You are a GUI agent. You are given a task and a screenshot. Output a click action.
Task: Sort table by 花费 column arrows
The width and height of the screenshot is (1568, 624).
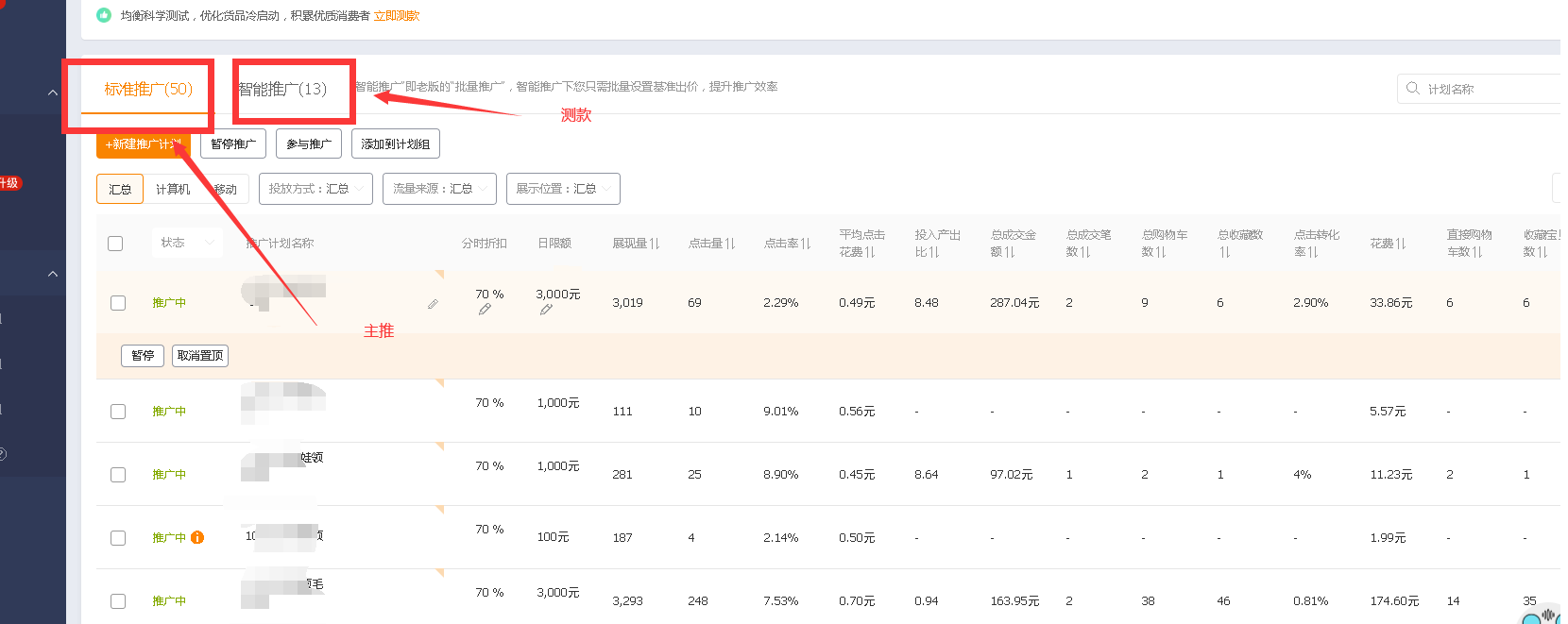1401,244
